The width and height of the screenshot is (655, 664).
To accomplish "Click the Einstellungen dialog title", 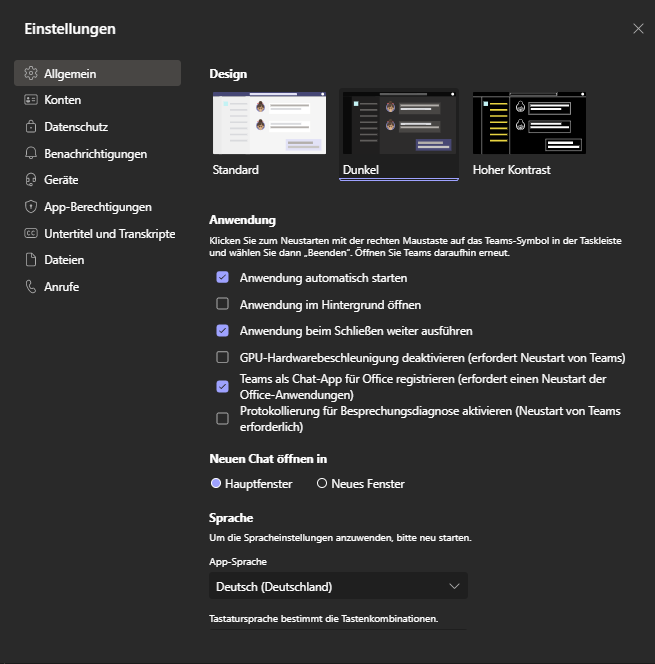I will [x=70, y=29].
